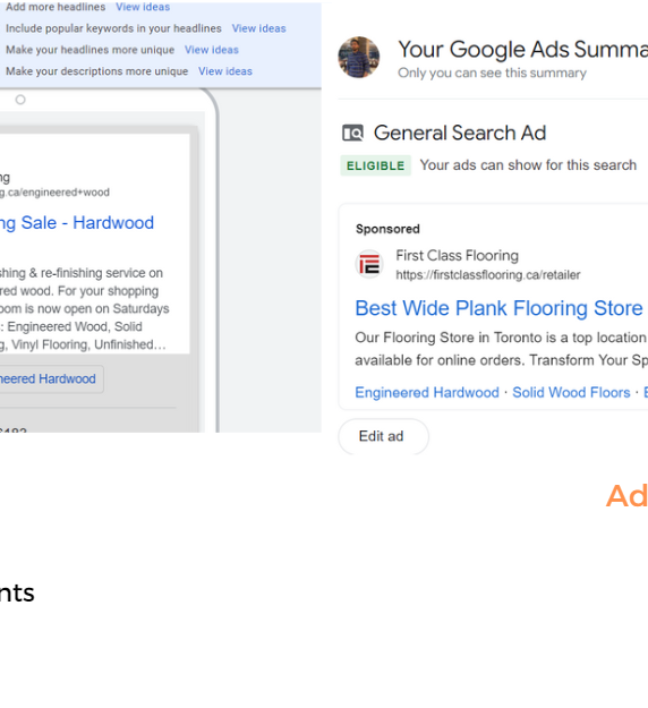Screen dimensions: 648x708
Task: Click the firstclassflooring.ca/retailer URL
Action: 488,275
